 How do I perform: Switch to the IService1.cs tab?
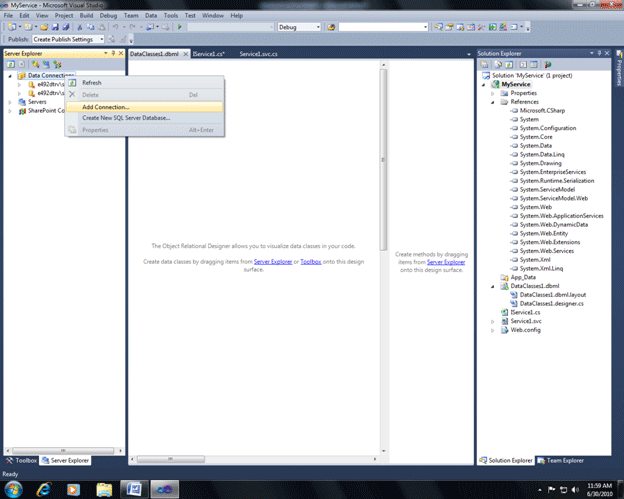point(209,54)
